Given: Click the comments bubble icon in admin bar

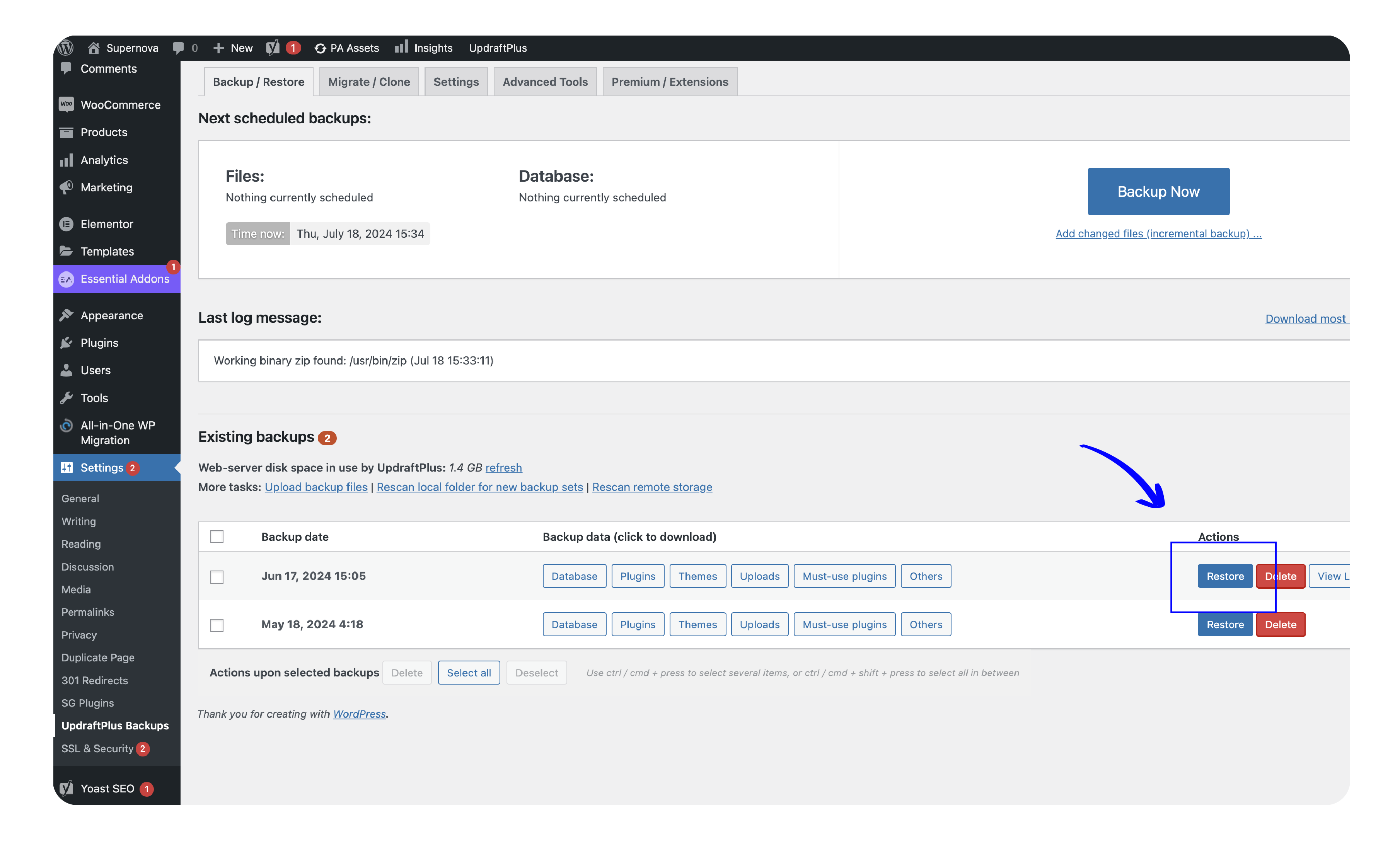Looking at the screenshot, I should [179, 48].
